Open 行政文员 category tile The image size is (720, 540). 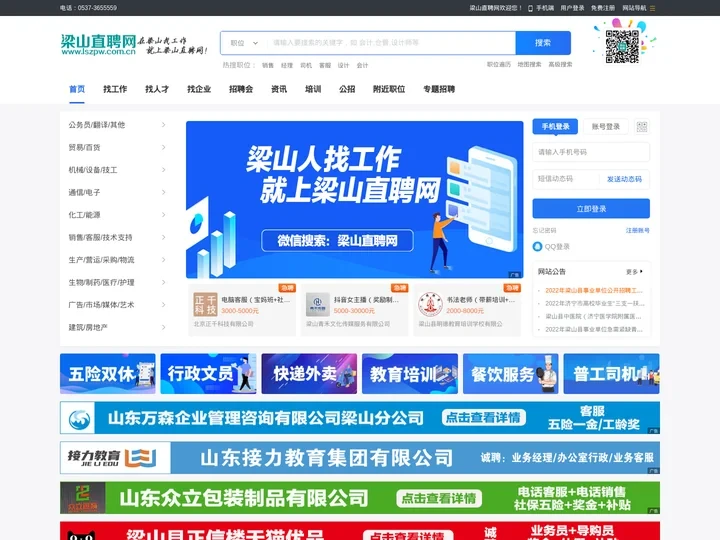pos(208,374)
